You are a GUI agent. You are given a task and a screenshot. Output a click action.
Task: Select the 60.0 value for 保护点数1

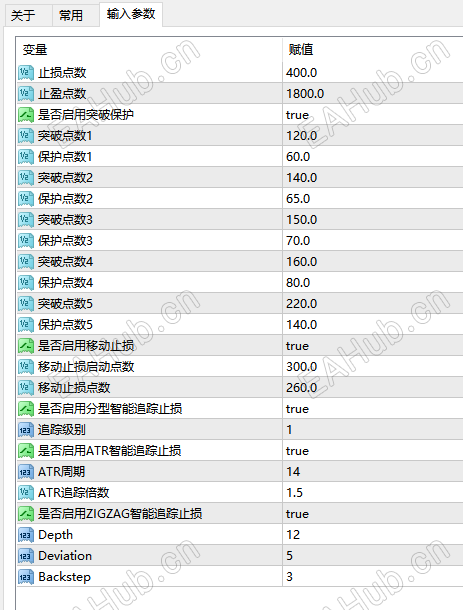298,157
